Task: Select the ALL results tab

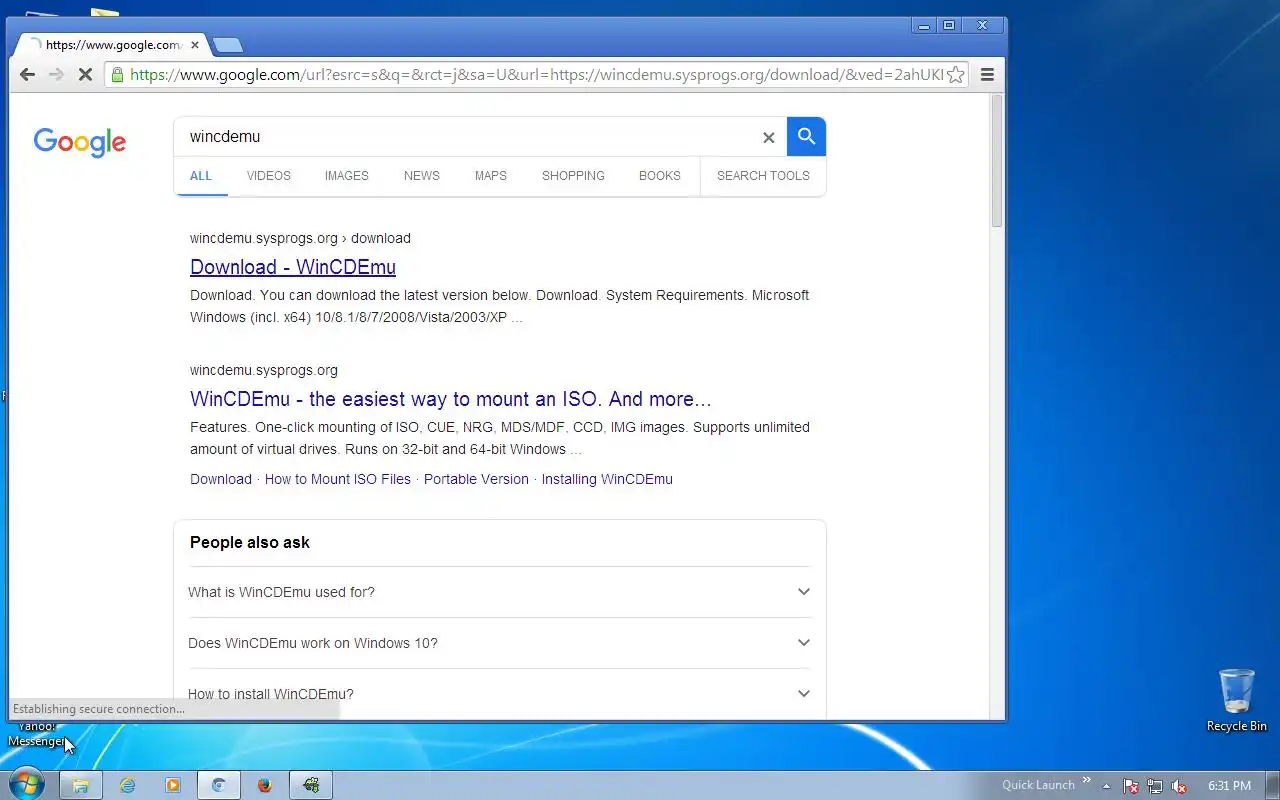Action: coord(201,176)
